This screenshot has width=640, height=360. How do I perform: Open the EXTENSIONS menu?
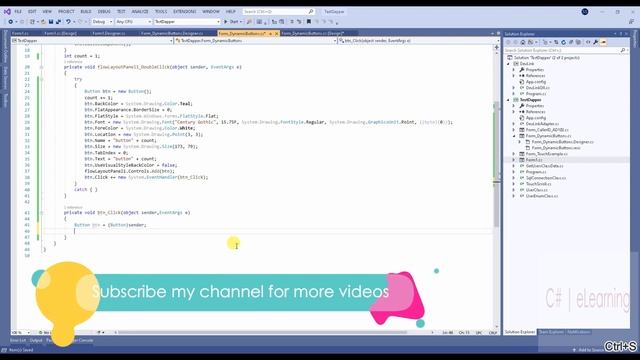point(184,11)
